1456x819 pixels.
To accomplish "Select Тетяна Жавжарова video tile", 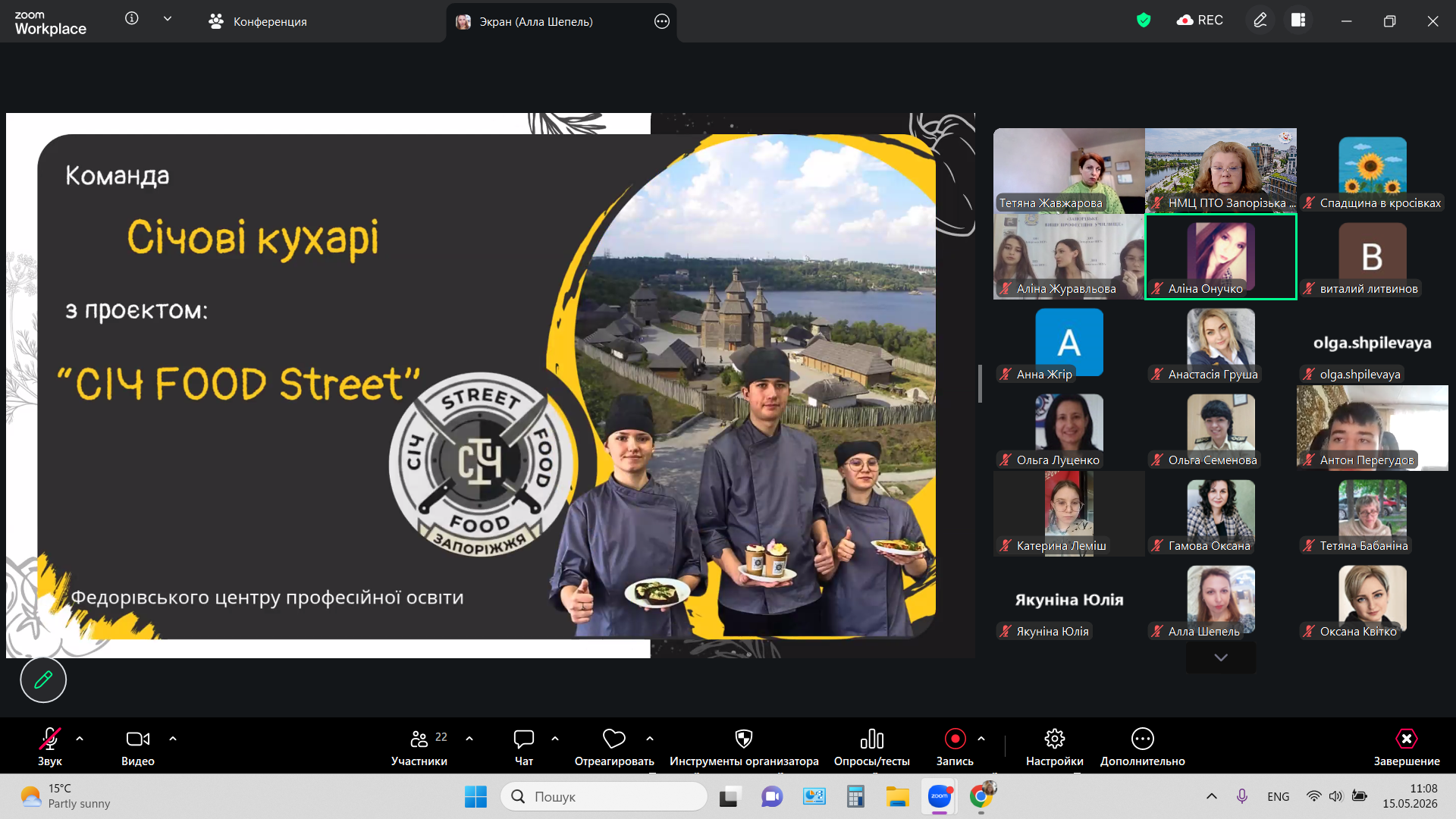I will (x=1069, y=171).
